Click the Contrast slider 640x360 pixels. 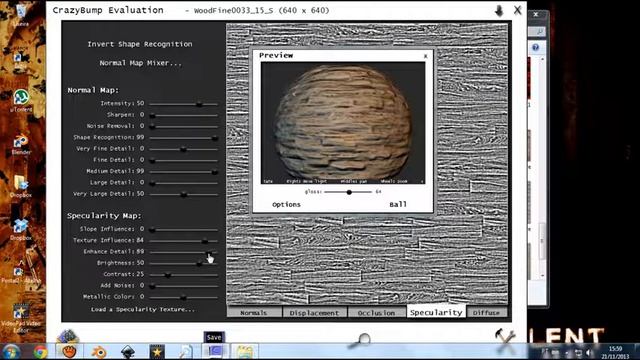[x=183, y=275]
